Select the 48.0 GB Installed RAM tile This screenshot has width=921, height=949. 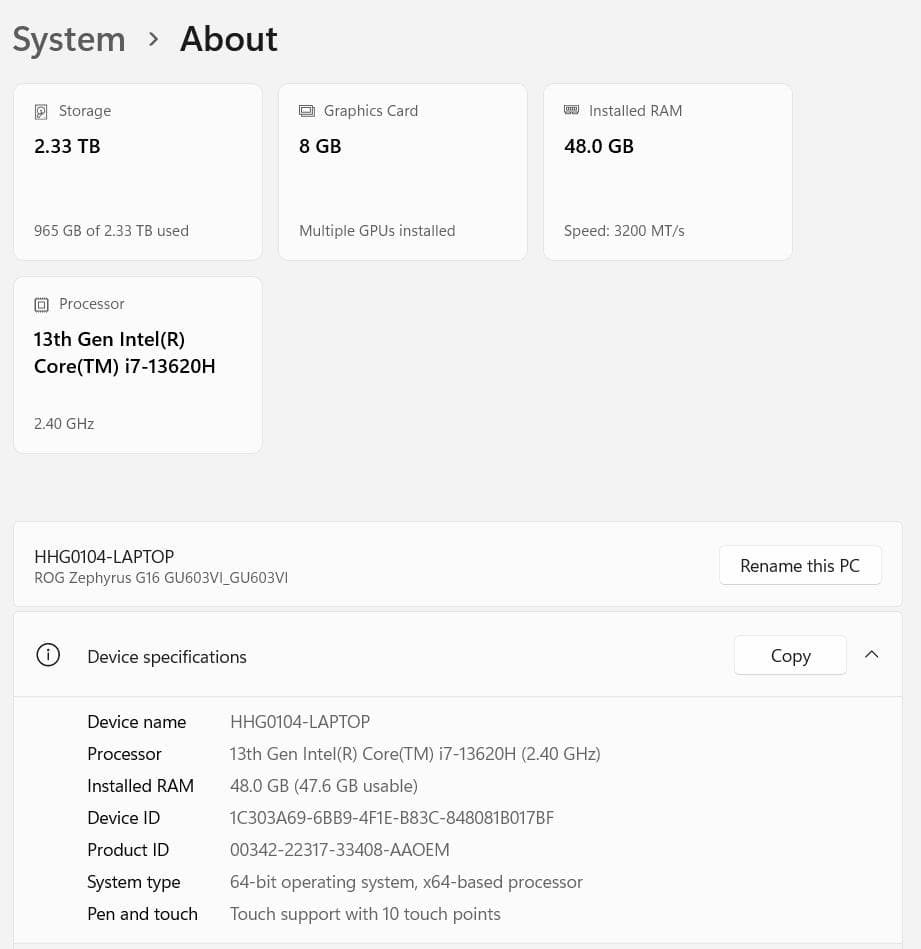point(667,171)
